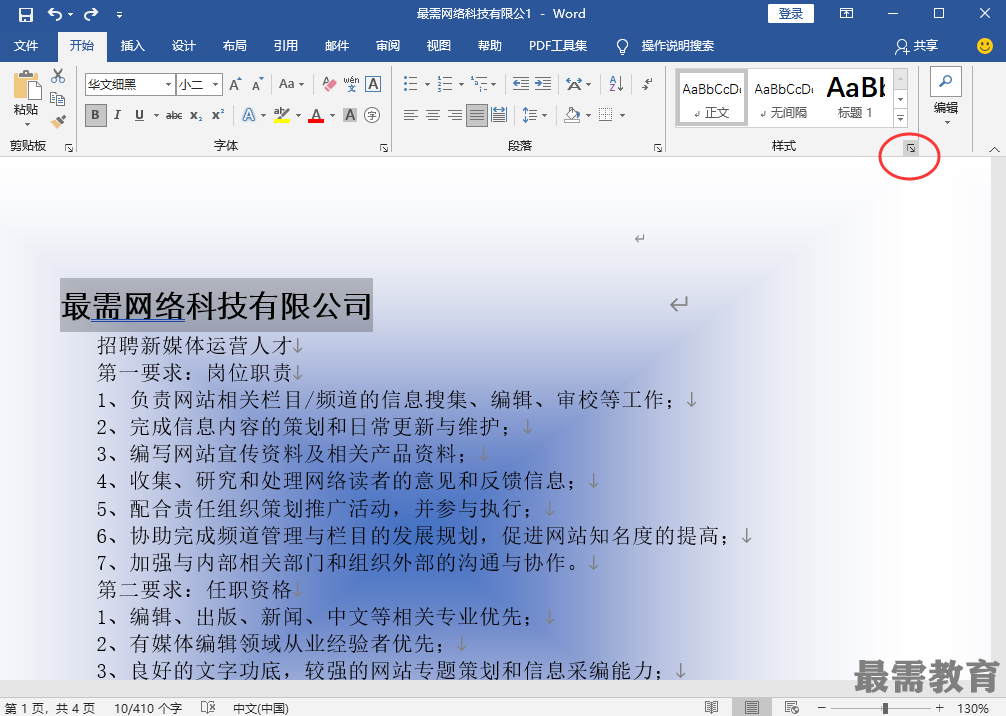Toggle superscript formatting

(218, 115)
